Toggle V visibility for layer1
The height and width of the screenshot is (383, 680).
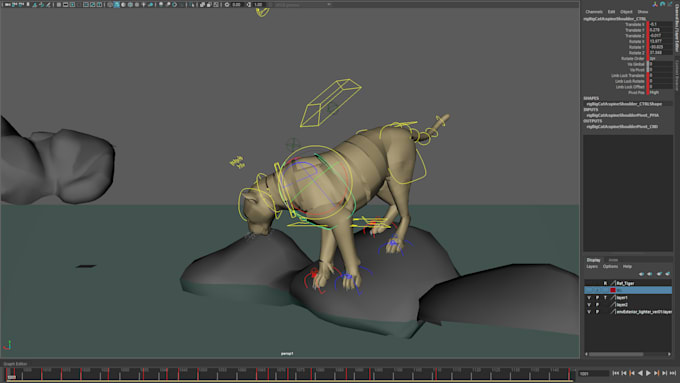pyautogui.click(x=588, y=298)
